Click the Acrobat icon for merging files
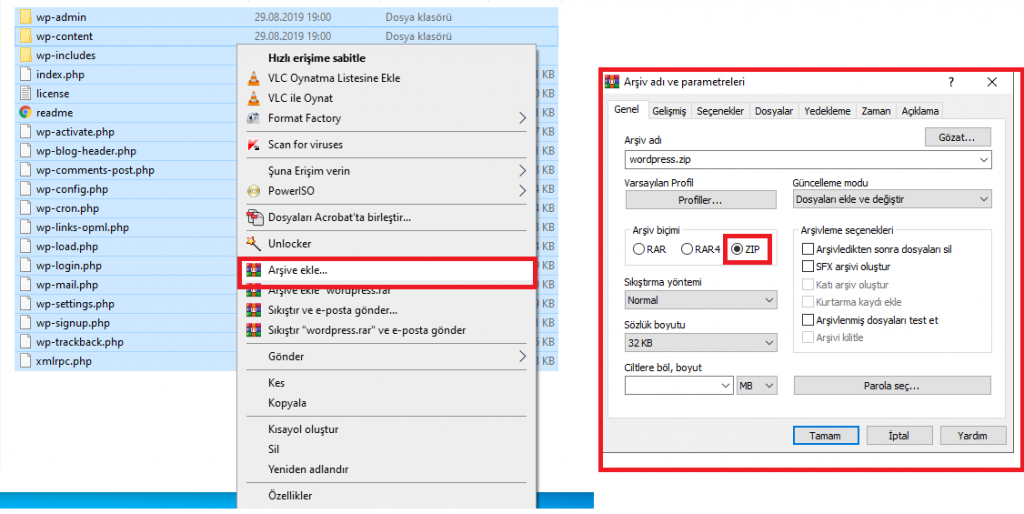 (x=254, y=217)
